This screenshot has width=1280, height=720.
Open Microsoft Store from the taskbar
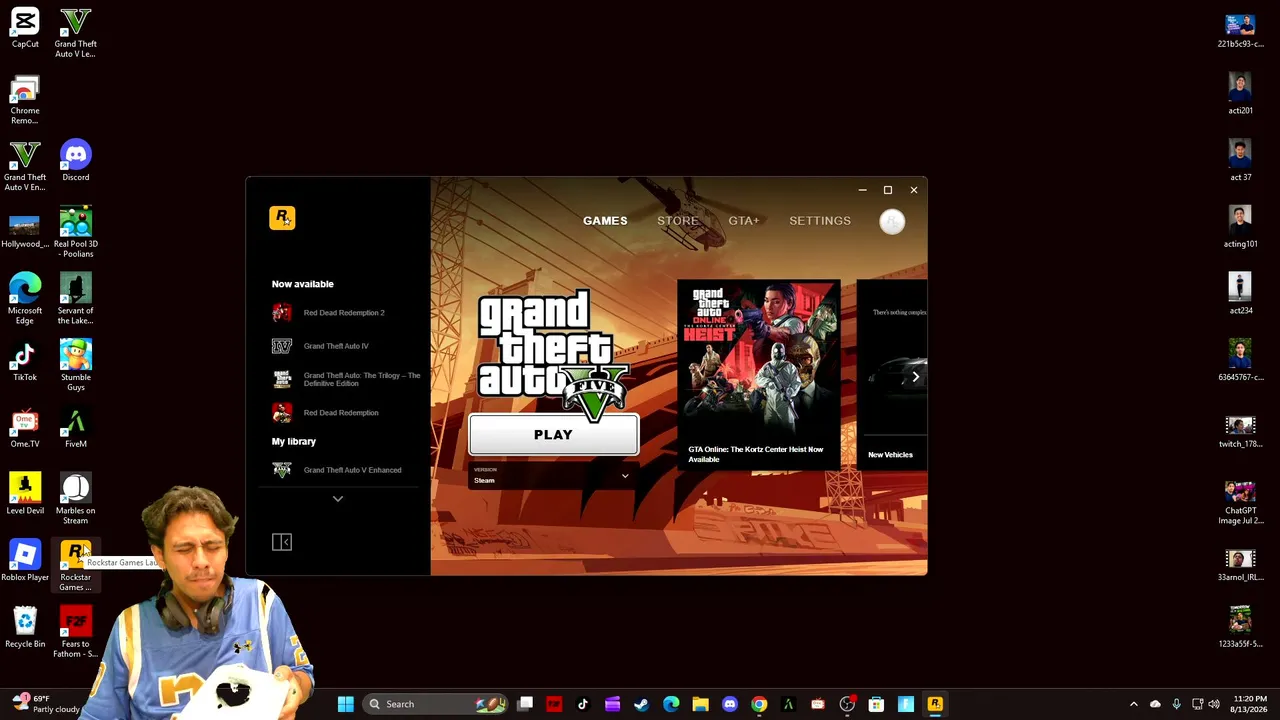(x=876, y=704)
